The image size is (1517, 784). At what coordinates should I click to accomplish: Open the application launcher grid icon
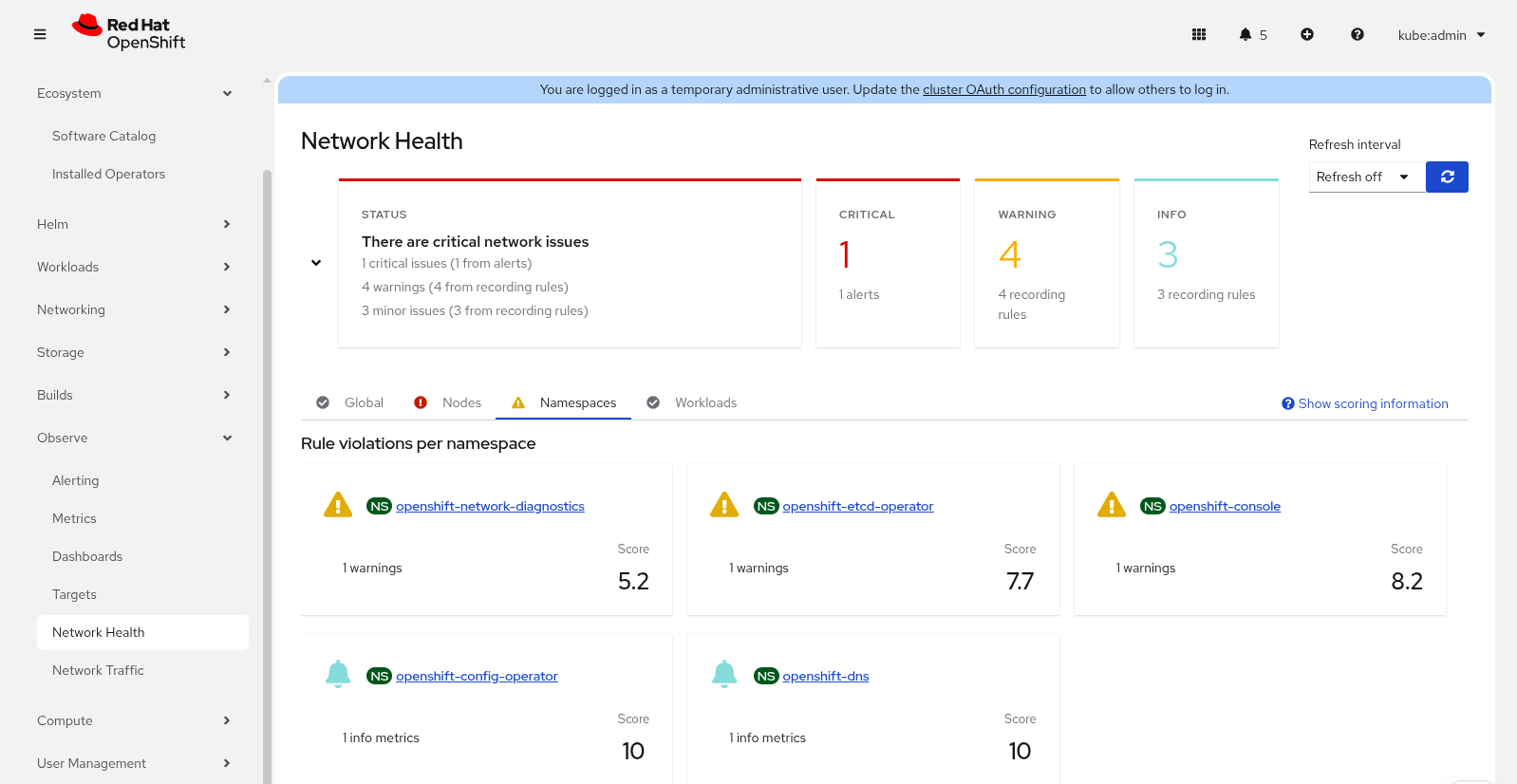click(1199, 34)
